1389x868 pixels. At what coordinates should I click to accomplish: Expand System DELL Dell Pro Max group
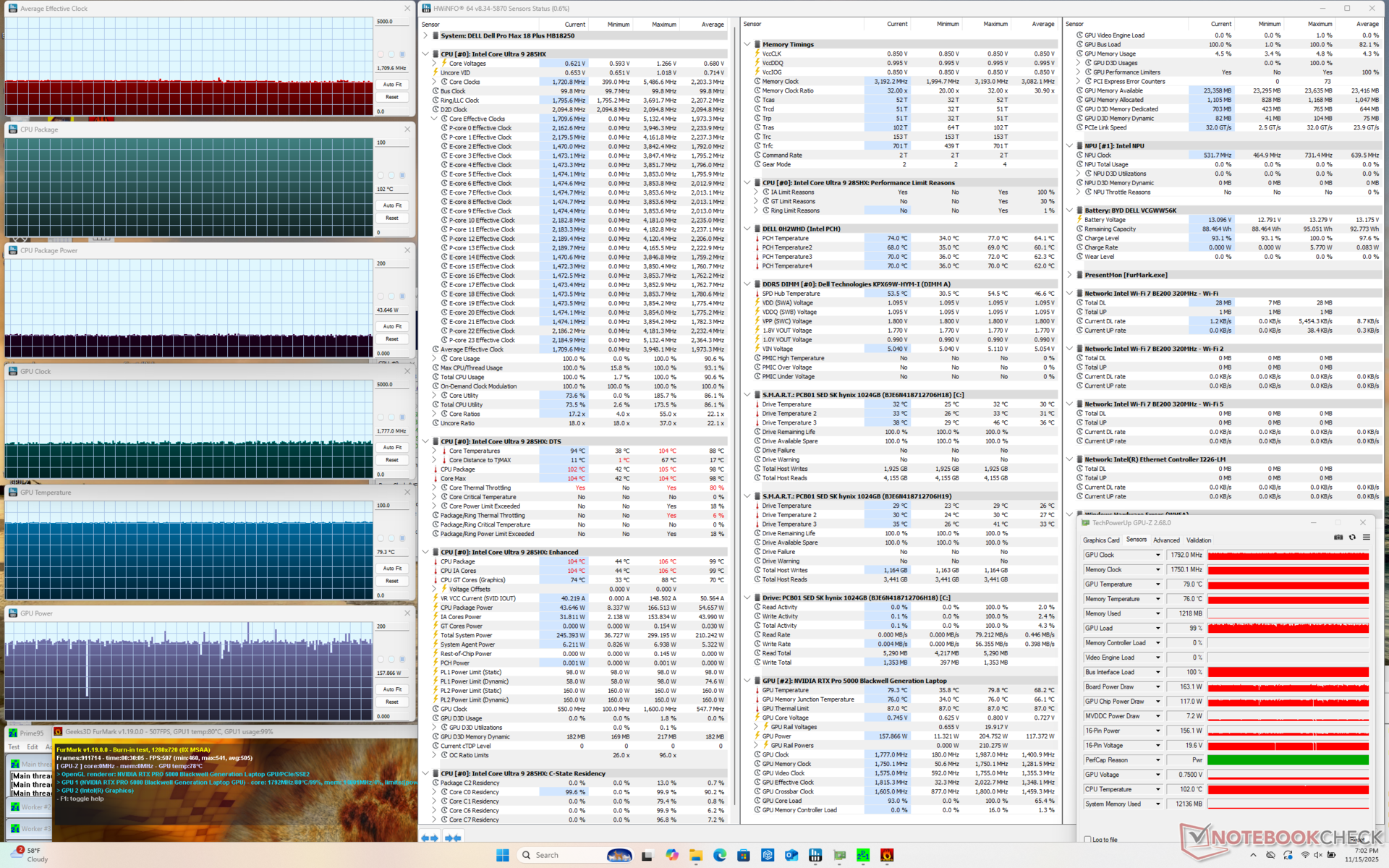425,35
